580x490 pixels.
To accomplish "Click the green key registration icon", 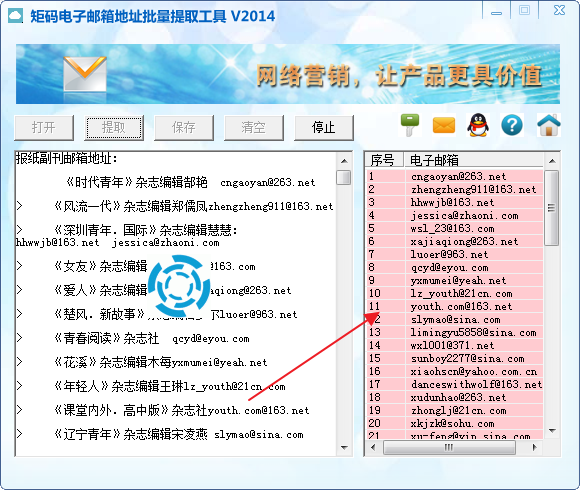I will [410, 125].
